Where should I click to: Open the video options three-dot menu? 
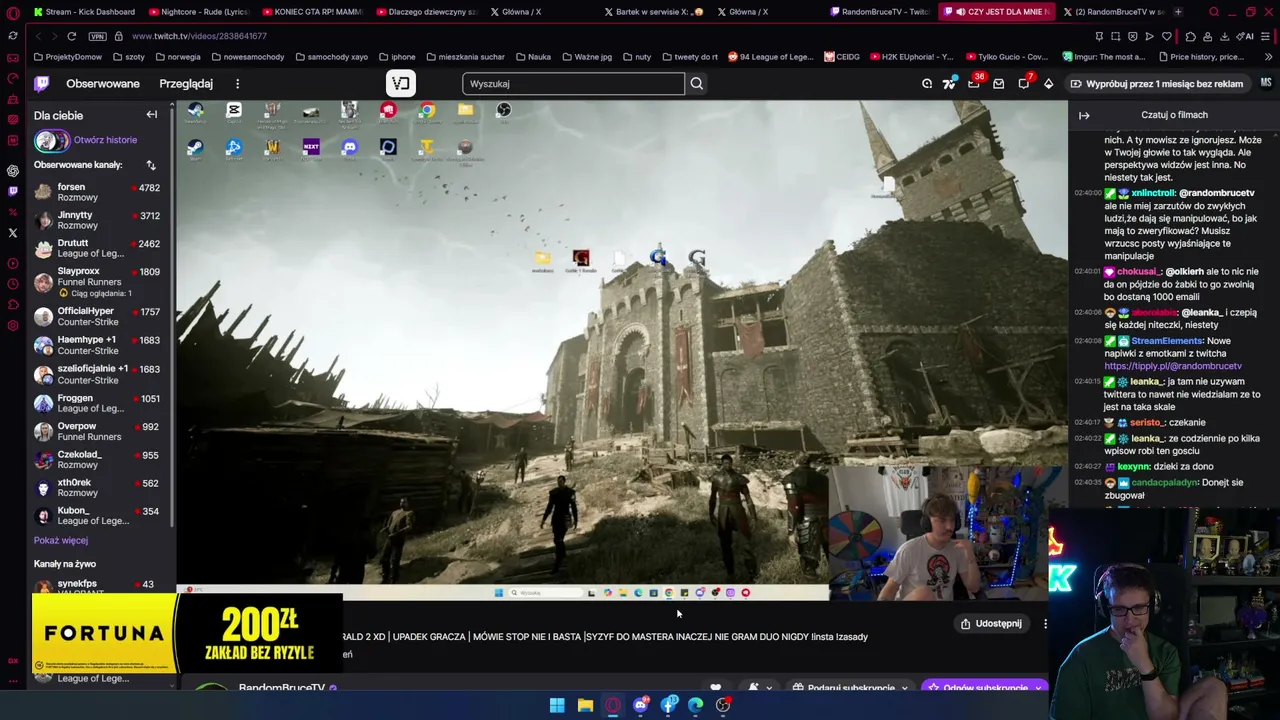pyautogui.click(x=1045, y=623)
